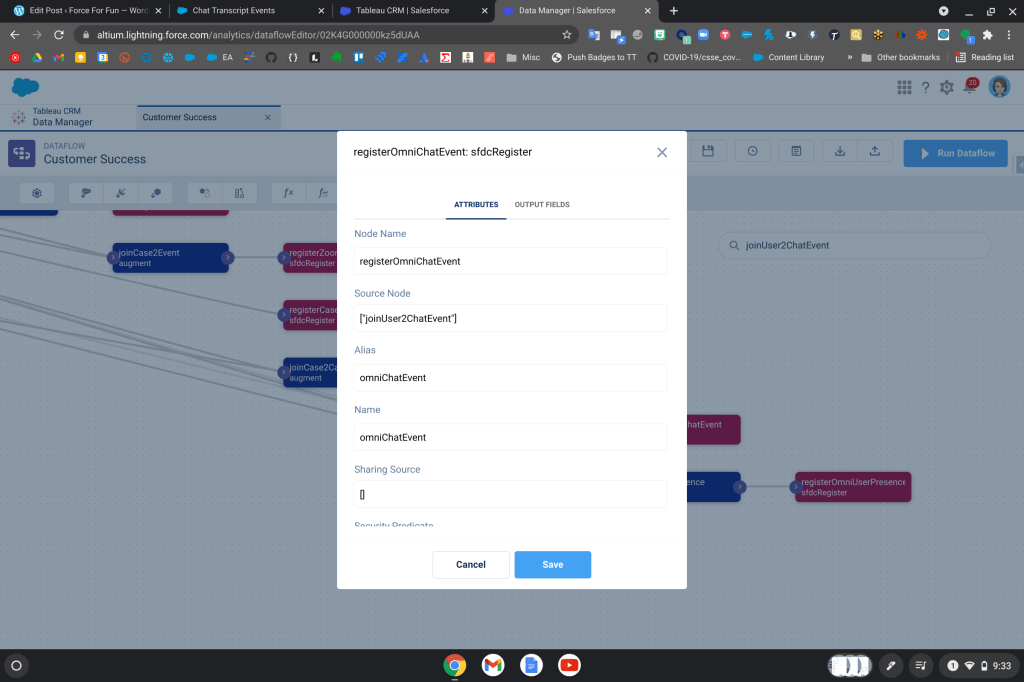
Task: Click the Run Dataflow button
Action: pyautogui.click(x=955, y=153)
